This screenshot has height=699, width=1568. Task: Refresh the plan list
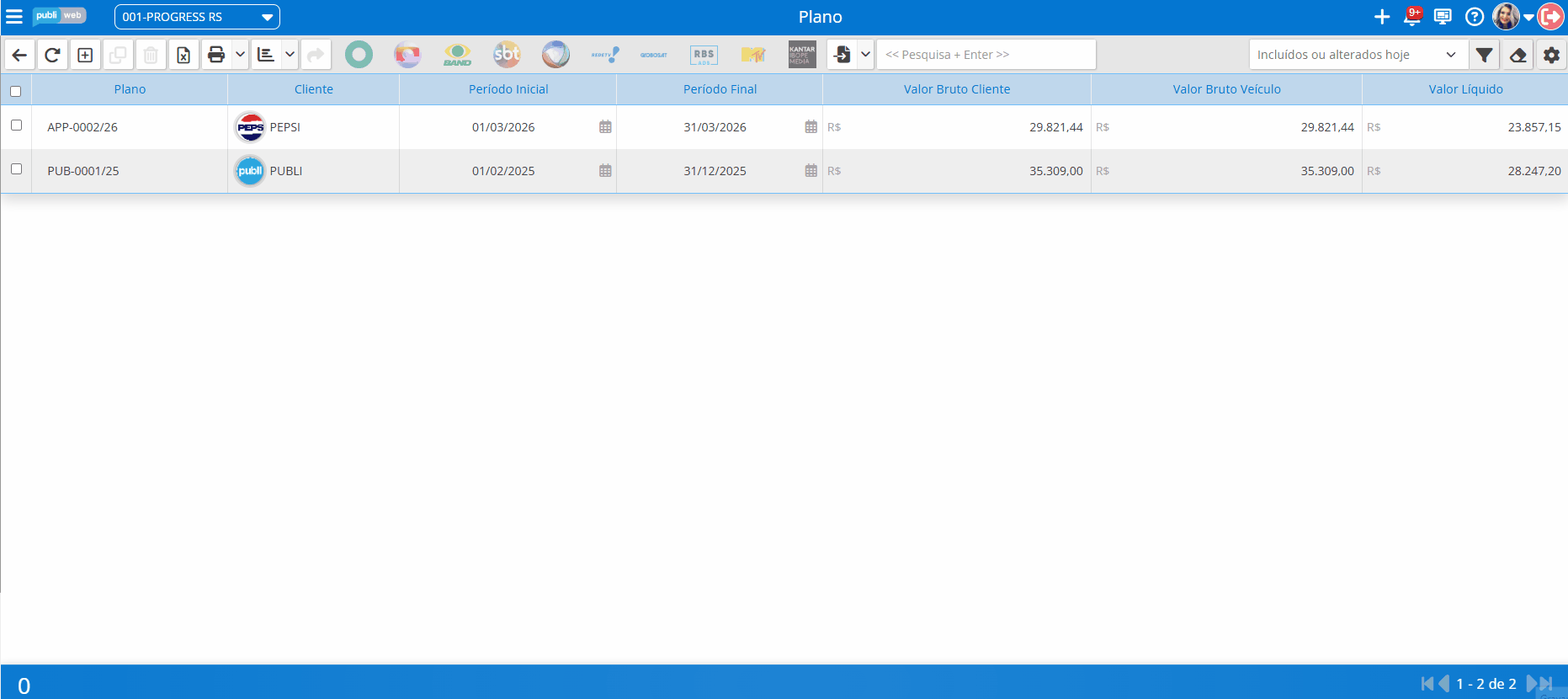tap(52, 55)
